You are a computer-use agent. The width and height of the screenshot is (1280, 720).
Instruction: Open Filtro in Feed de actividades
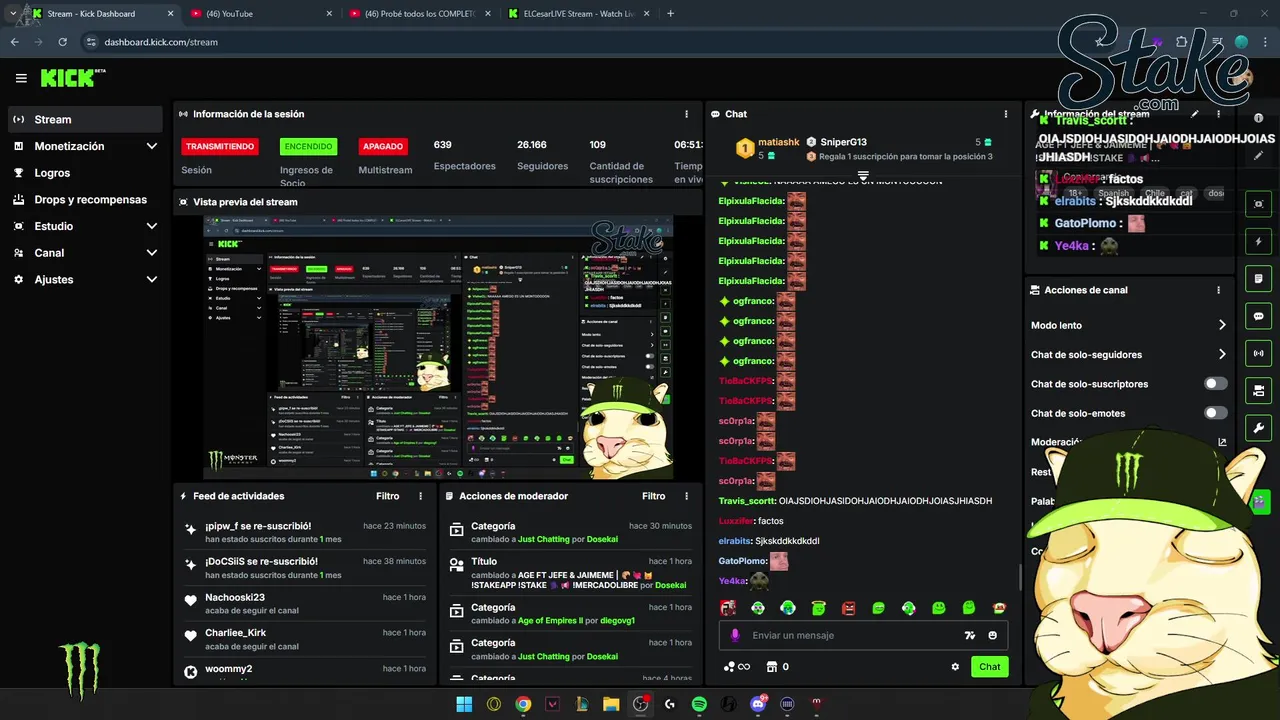387,496
